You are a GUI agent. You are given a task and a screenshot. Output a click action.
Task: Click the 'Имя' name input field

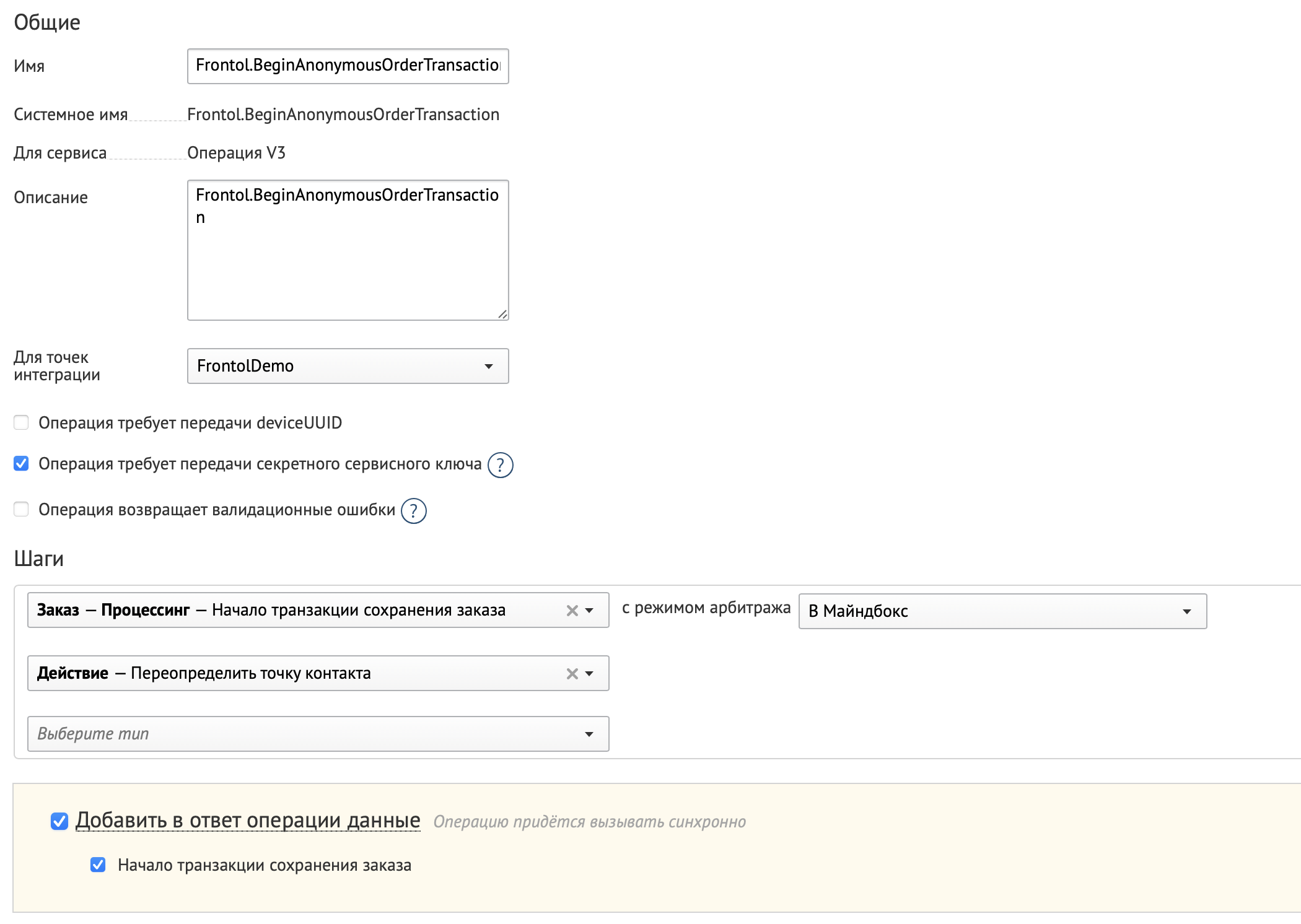348,66
